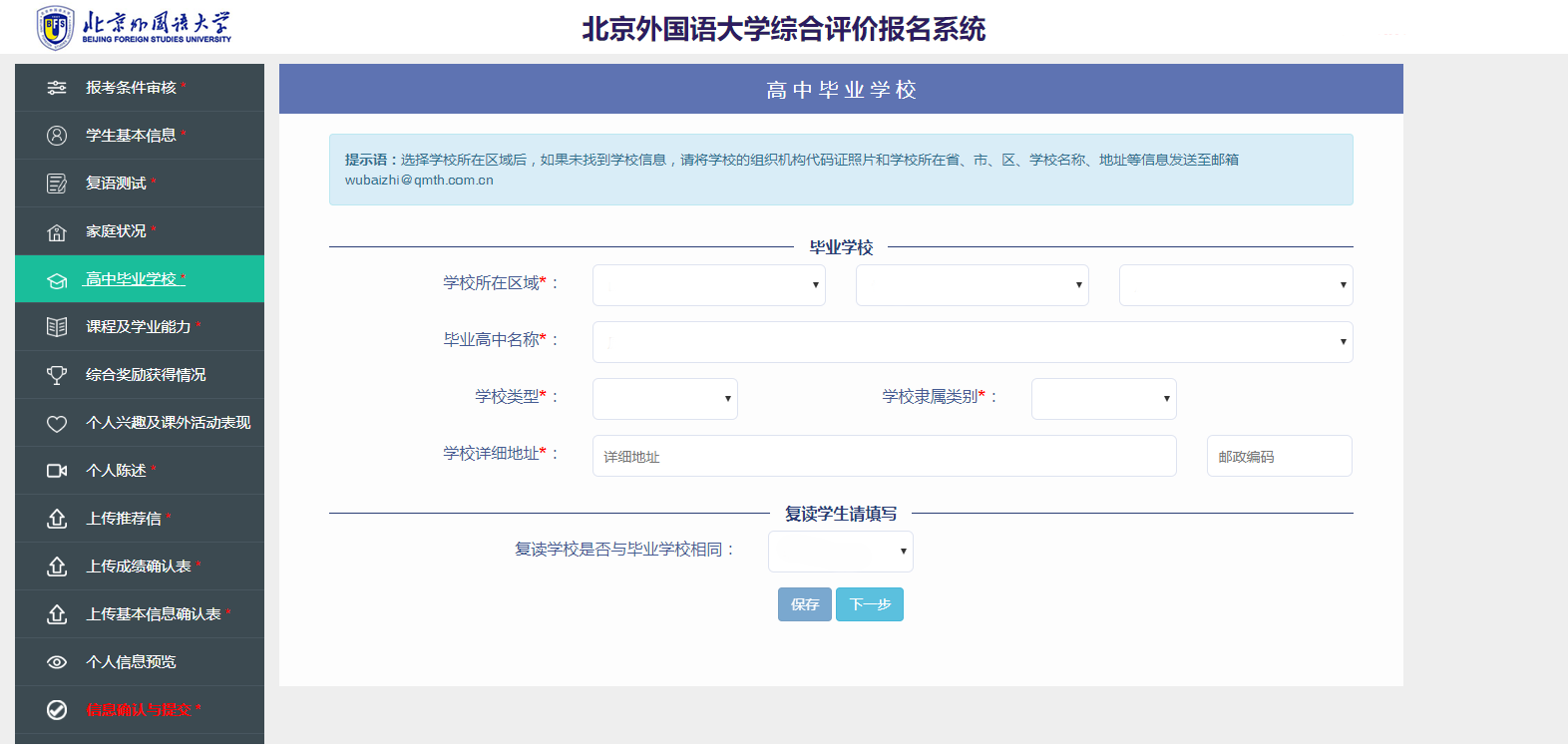This screenshot has height=756, width=1568.
Task: Open the 学校类型 dropdown
Action: pyautogui.click(x=665, y=399)
